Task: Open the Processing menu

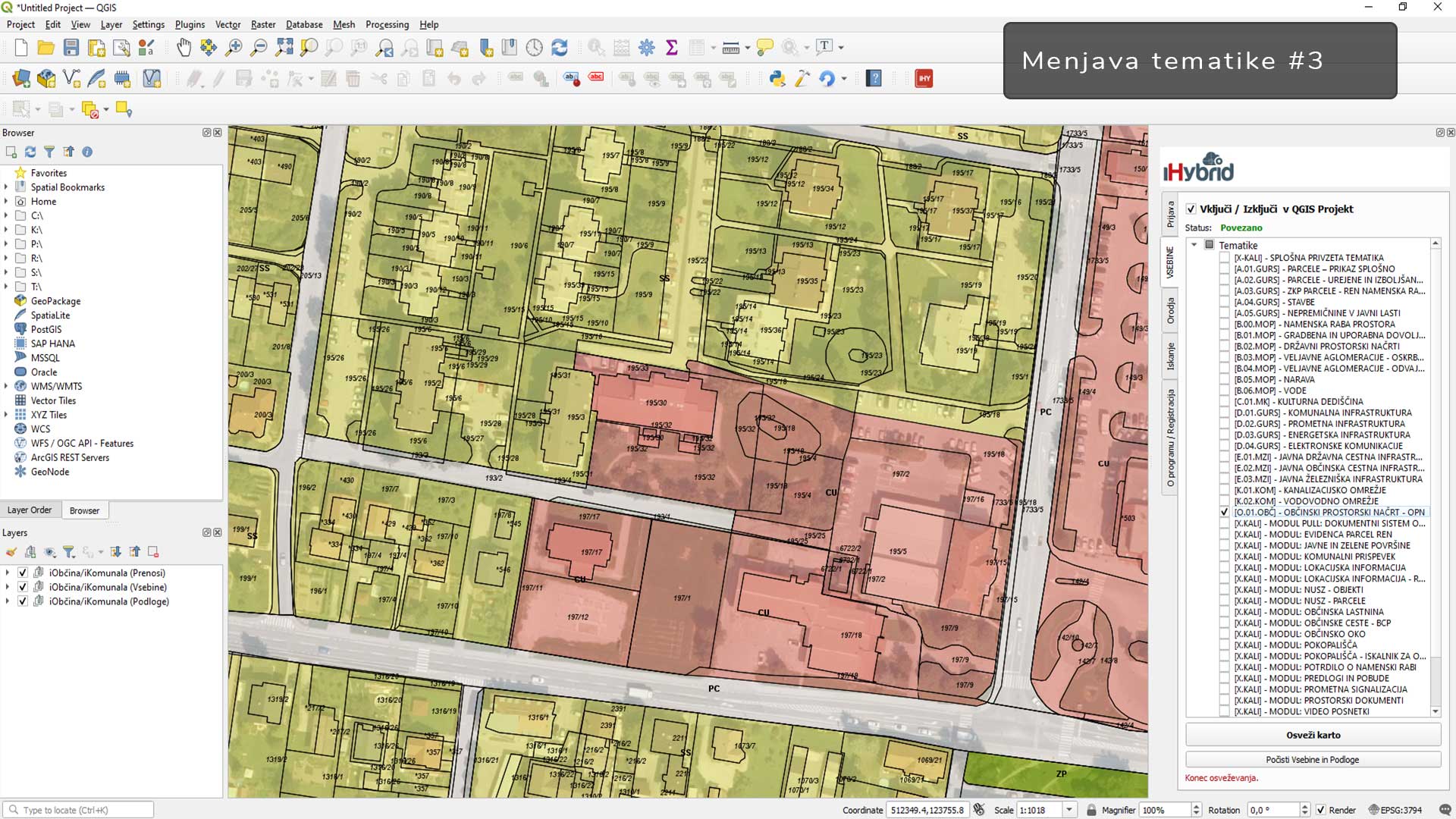Action: tap(387, 24)
